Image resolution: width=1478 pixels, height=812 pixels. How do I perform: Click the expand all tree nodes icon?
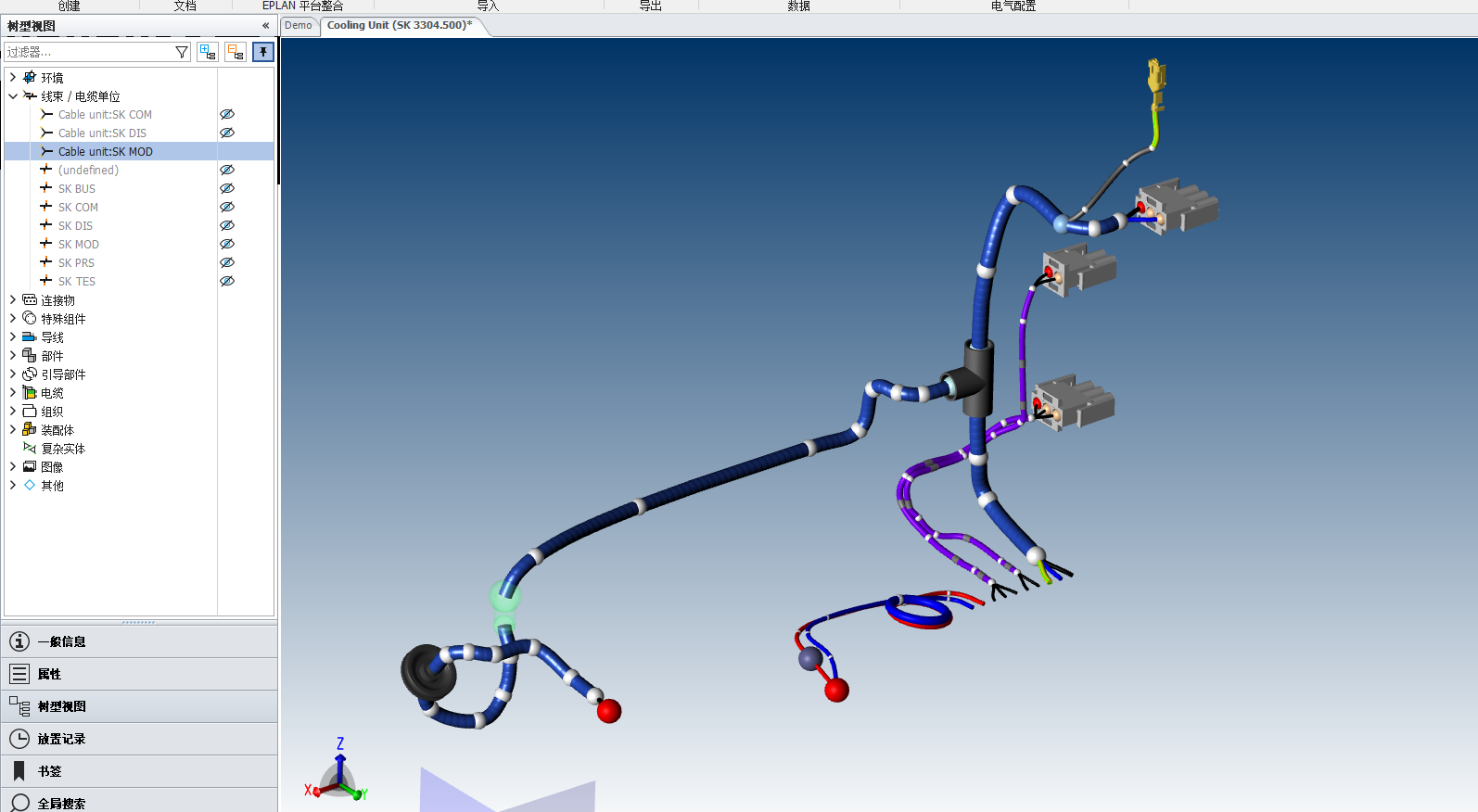point(208,52)
